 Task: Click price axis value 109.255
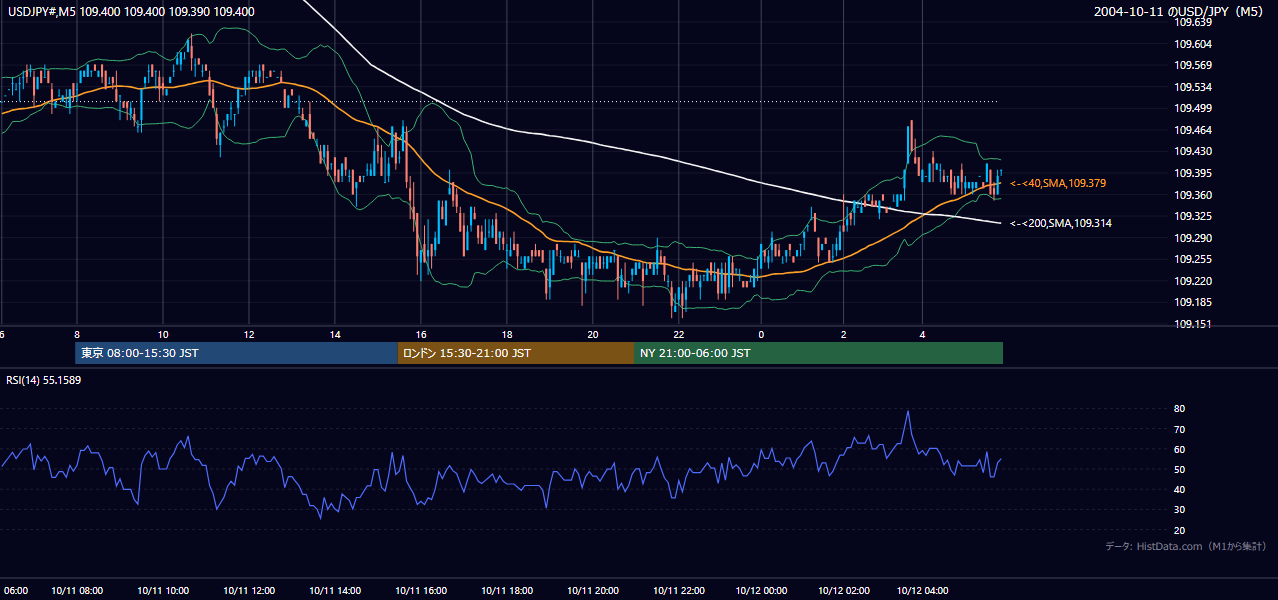1194,259
